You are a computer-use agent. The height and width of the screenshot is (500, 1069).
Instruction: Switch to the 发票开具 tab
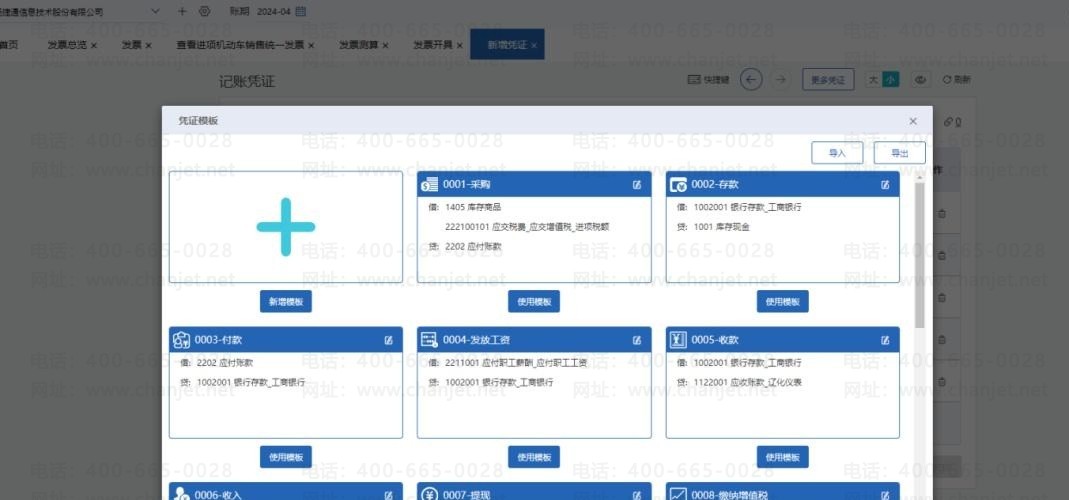click(x=433, y=44)
